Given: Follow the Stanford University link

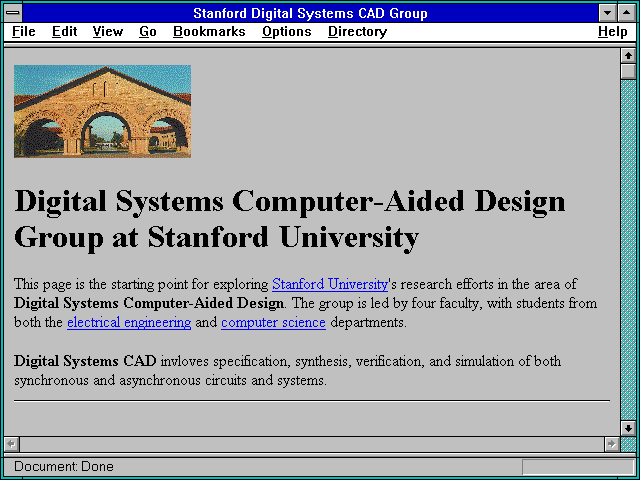Looking at the screenshot, I should pyautogui.click(x=330, y=284).
